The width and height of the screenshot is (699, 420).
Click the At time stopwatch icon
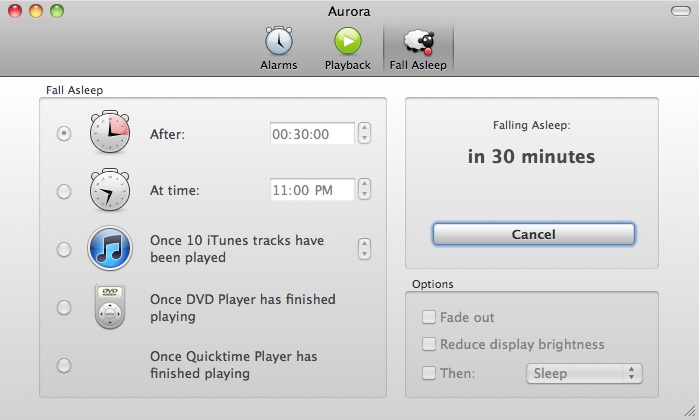110,190
